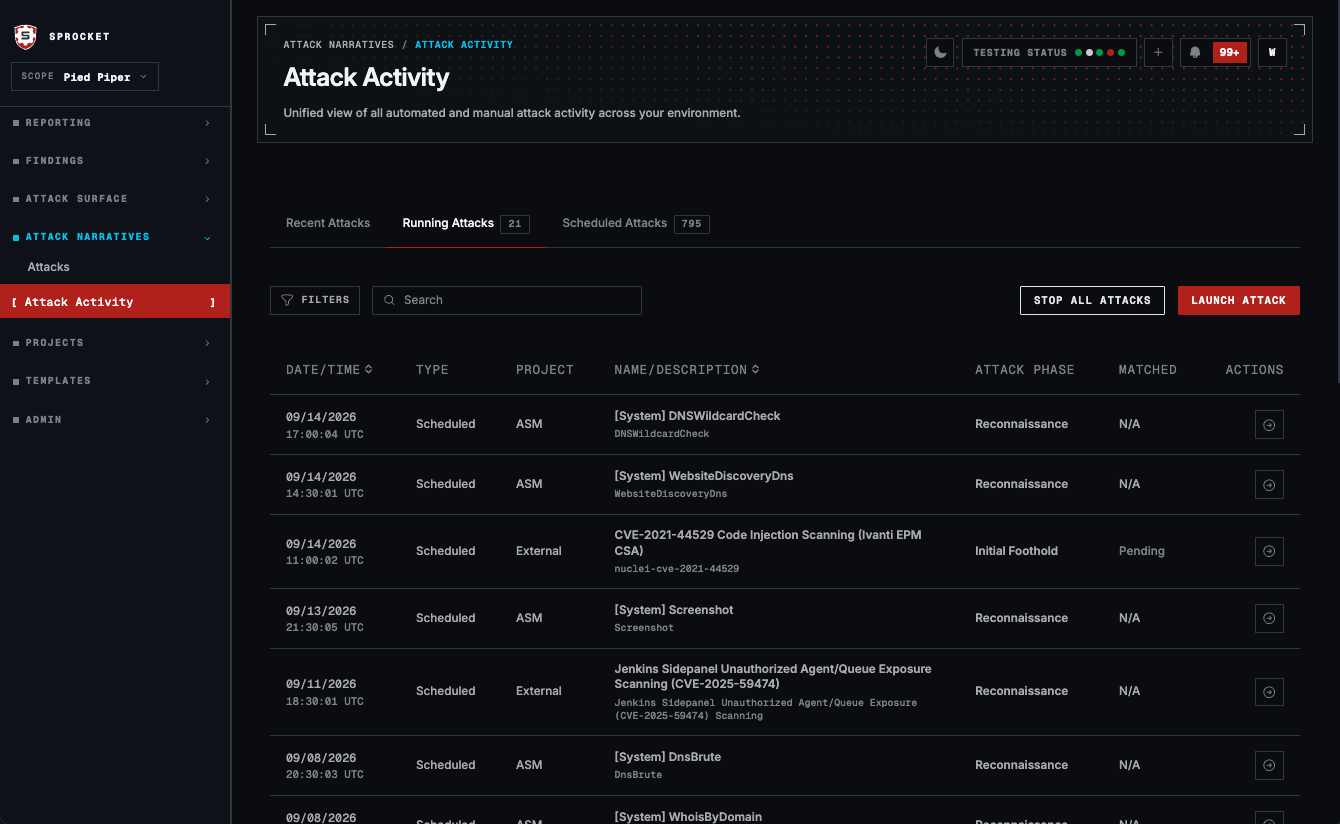This screenshot has height=824, width=1340.
Task: Open the Filters panel
Action: [315, 300]
